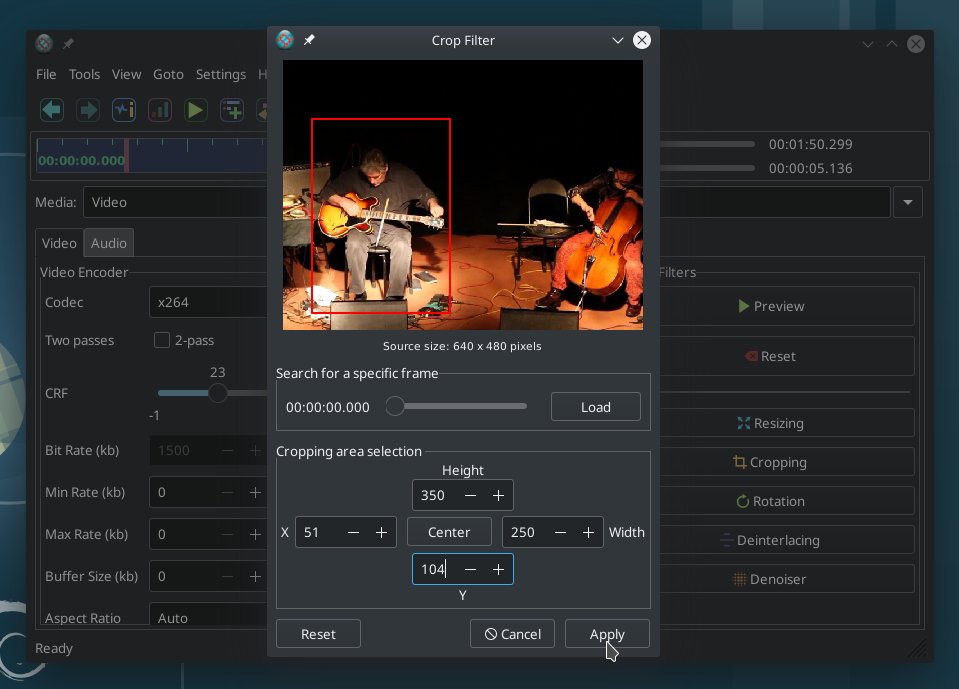
Task: Enable the 2-pass checkbox
Action: pyautogui.click(x=161, y=340)
